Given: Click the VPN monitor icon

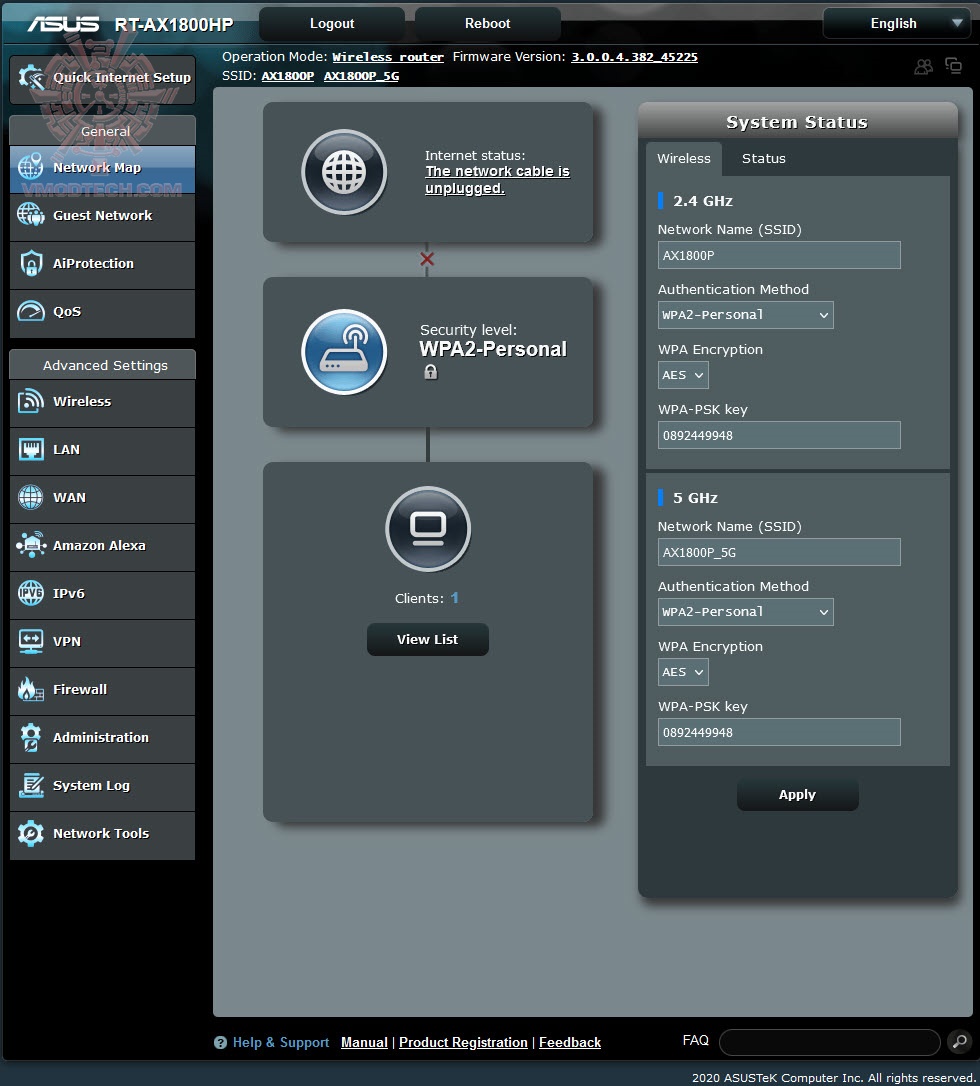Looking at the screenshot, I should click(30, 641).
